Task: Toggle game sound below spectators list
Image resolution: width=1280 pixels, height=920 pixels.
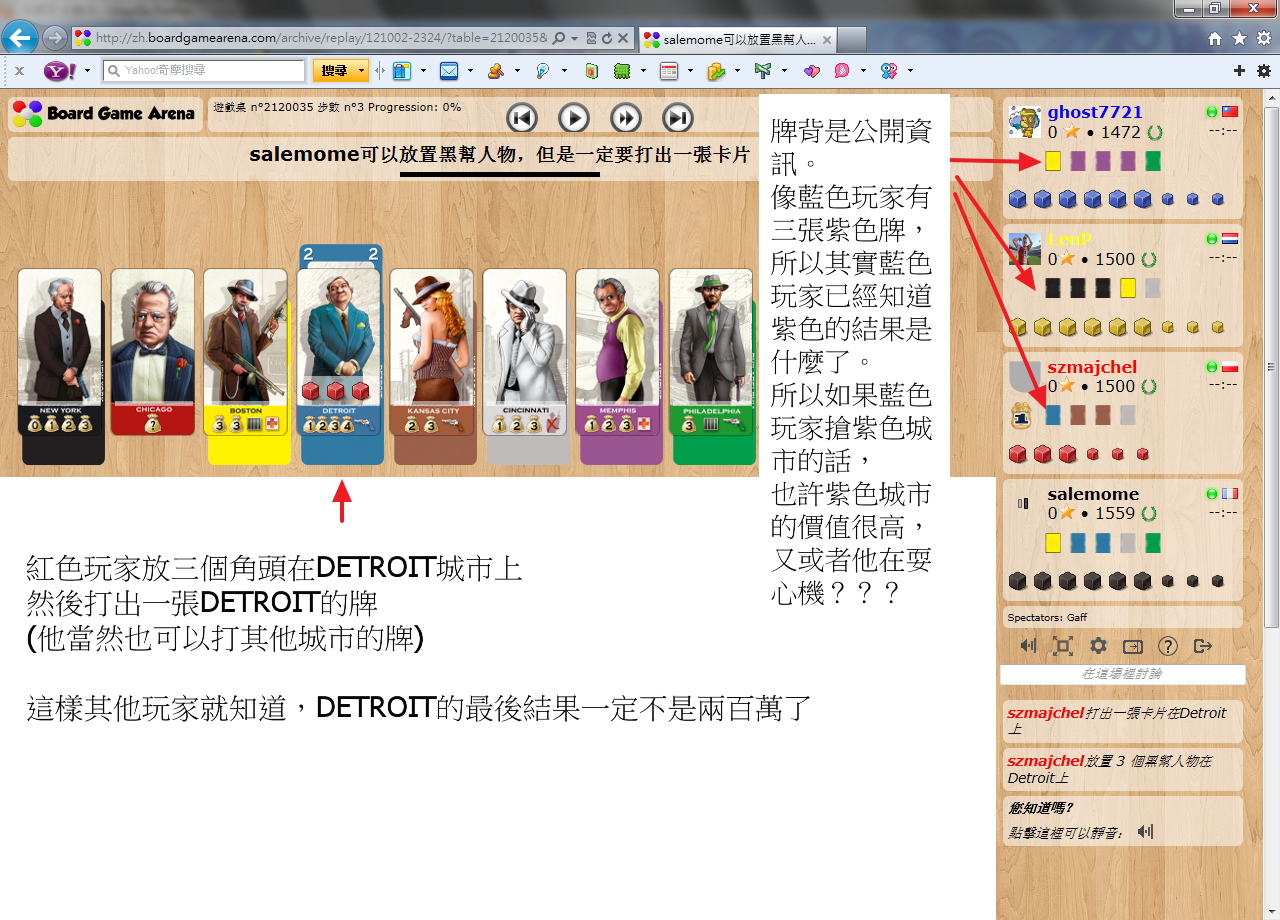Action: [x=1028, y=646]
